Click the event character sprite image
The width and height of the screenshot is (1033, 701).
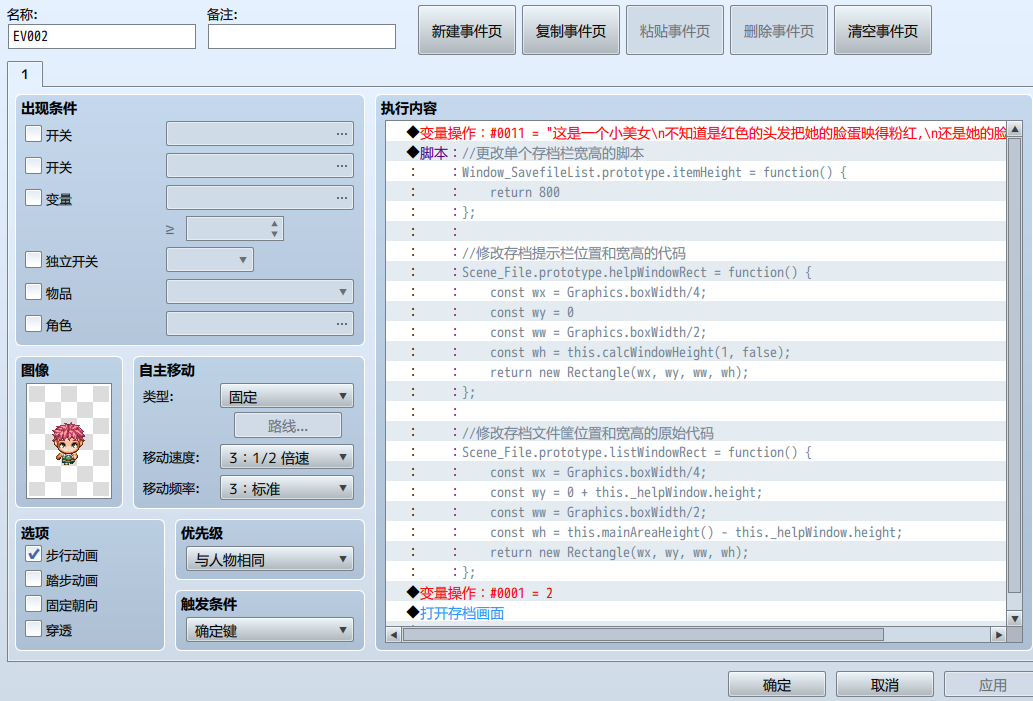[x=69, y=441]
